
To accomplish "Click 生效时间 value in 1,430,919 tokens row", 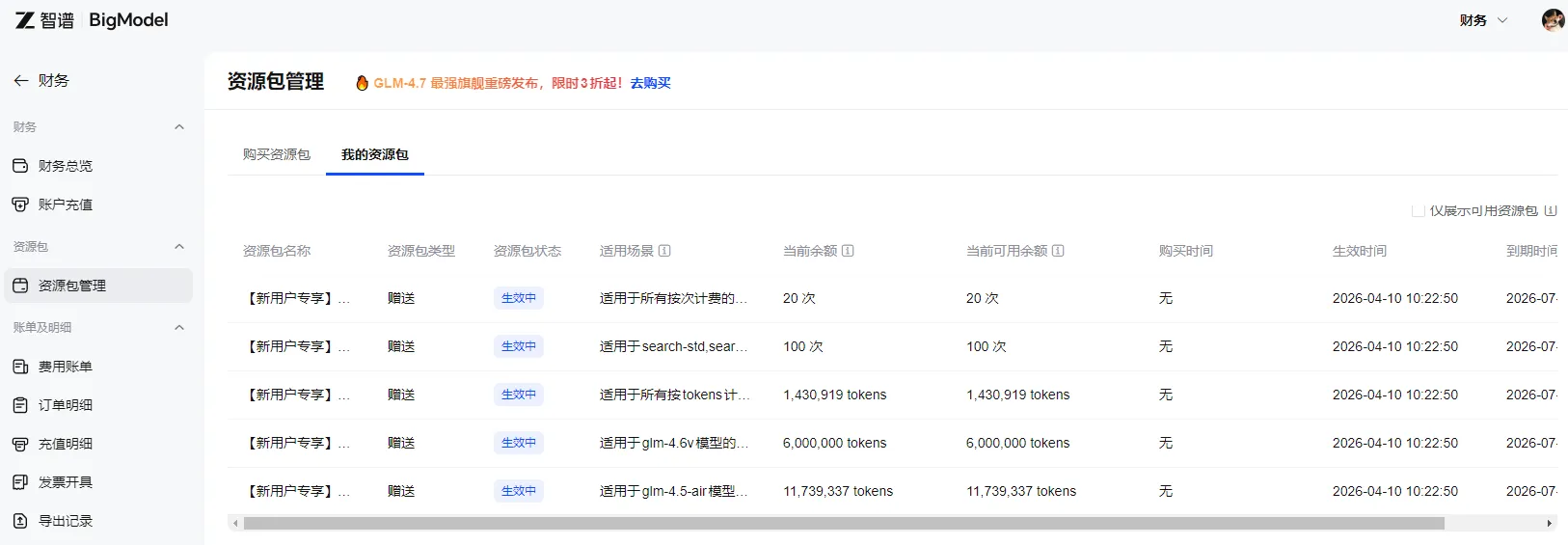I will tap(1395, 395).
